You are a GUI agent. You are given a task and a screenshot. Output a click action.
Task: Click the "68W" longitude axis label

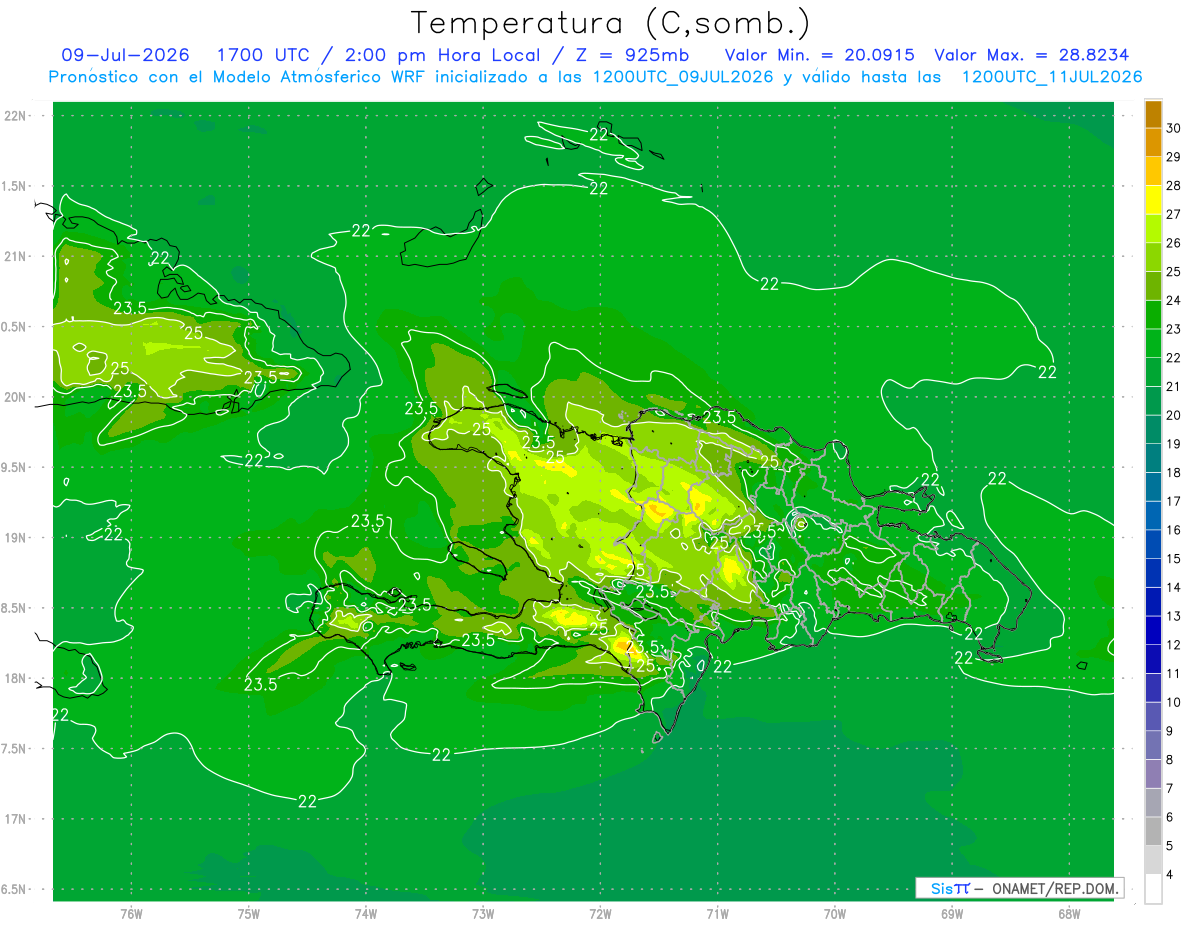pyautogui.click(x=1068, y=914)
